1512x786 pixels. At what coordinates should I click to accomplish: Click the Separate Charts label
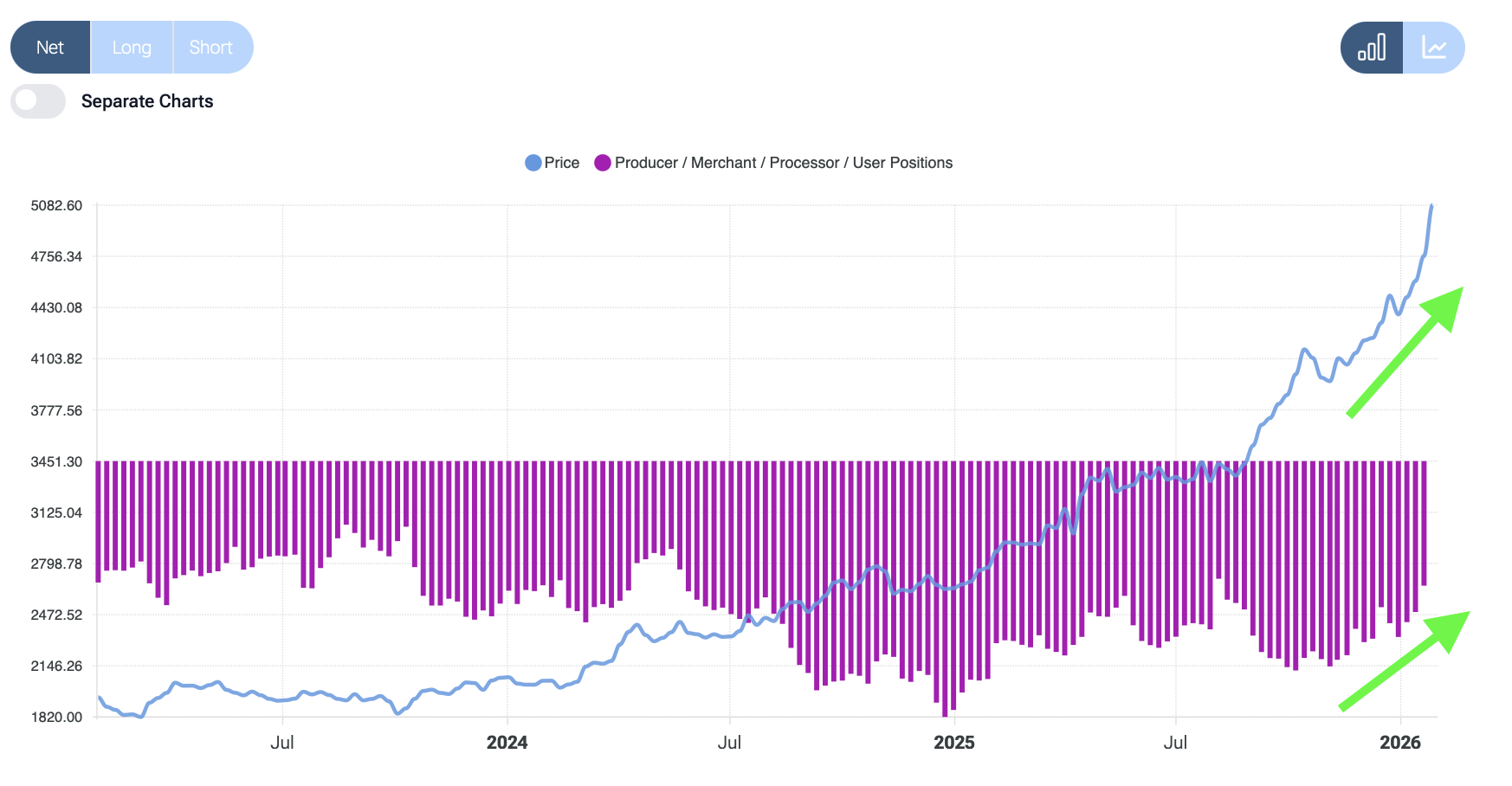[147, 101]
